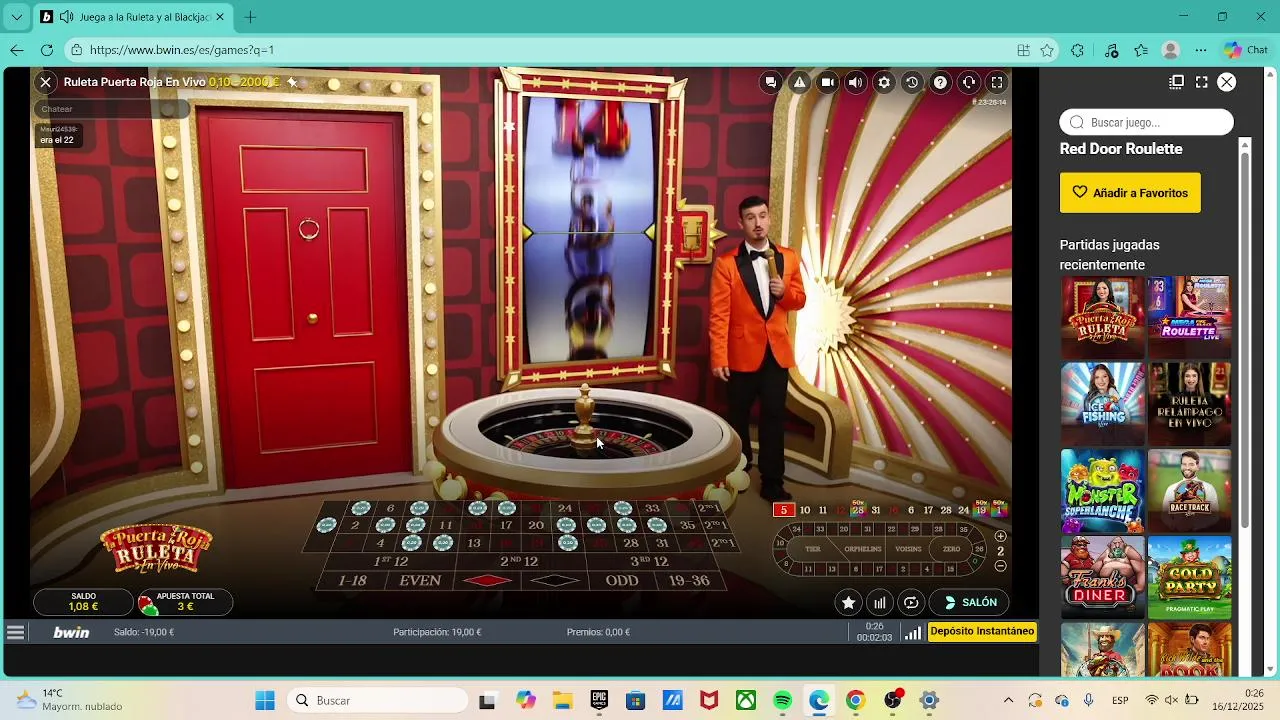
Task: Open the bwin hamburger menu
Action: (x=15, y=632)
